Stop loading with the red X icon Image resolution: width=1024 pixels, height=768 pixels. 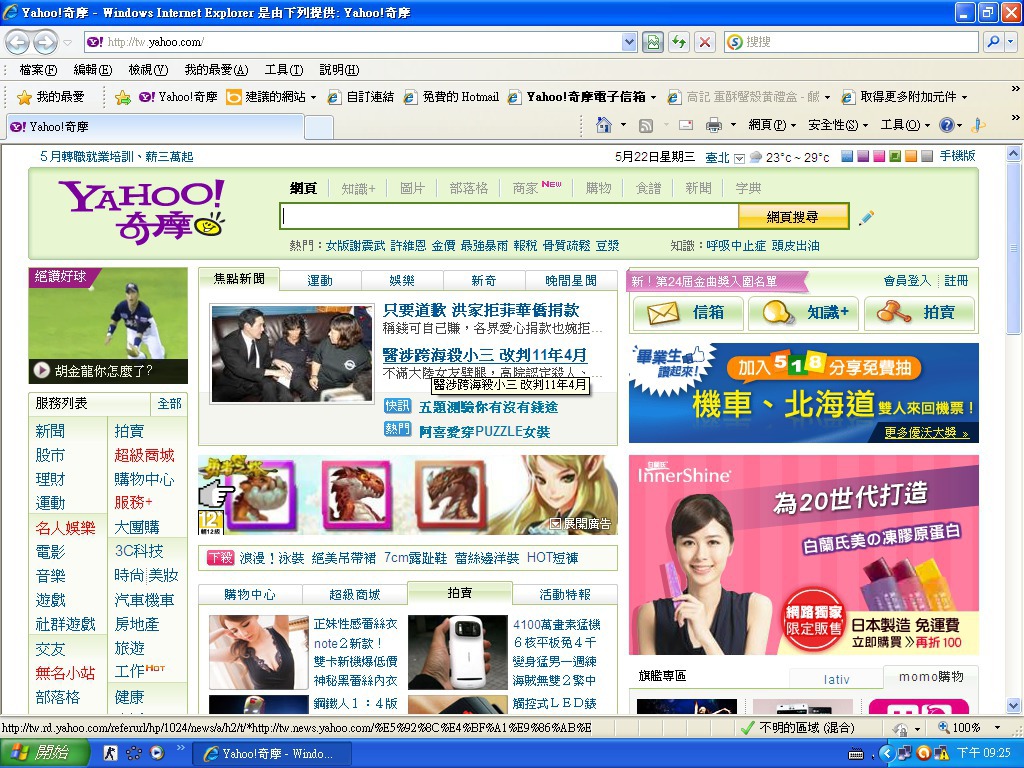click(705, 42)
